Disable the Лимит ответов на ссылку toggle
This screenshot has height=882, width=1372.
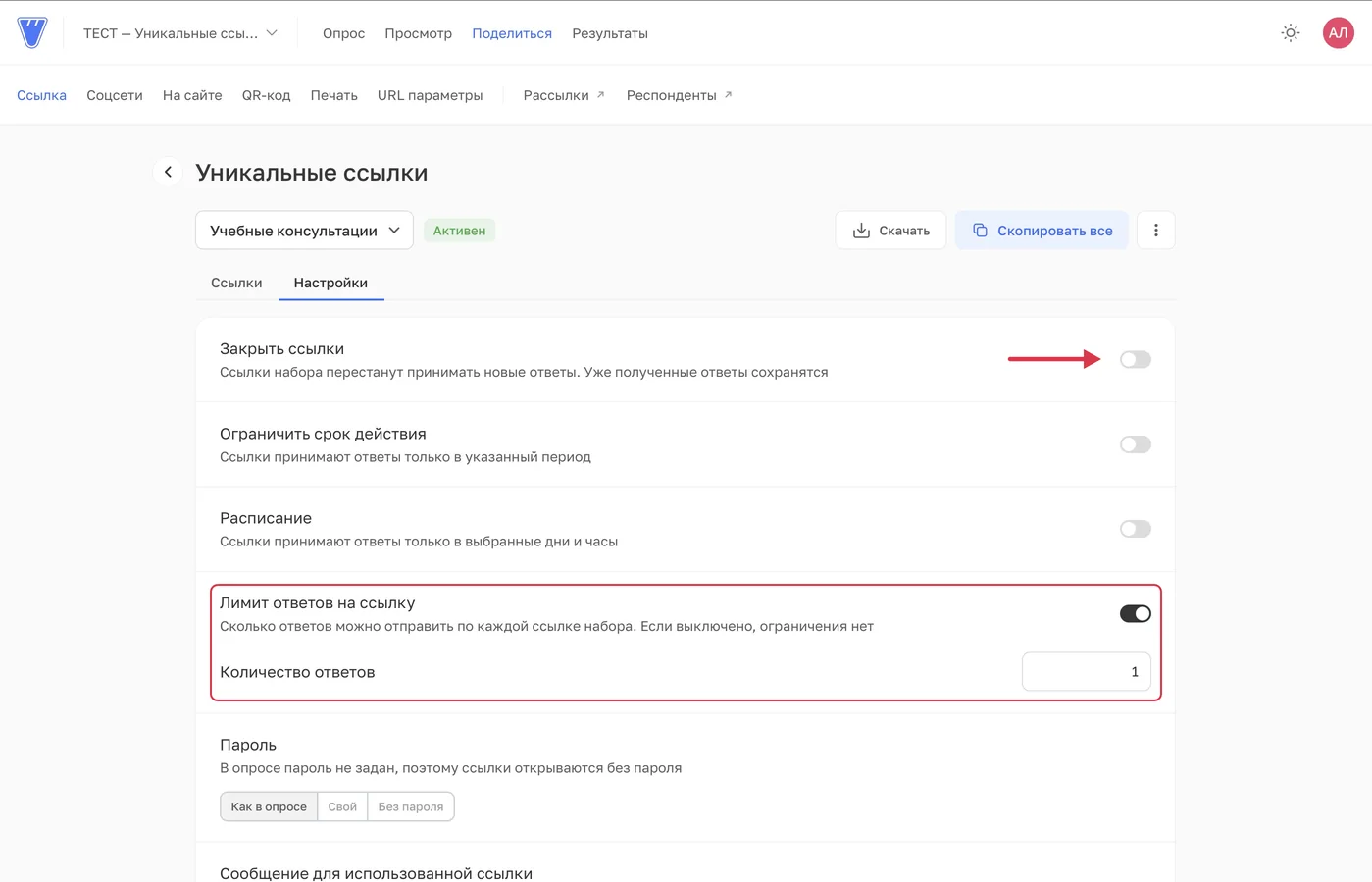(1135, 613)
